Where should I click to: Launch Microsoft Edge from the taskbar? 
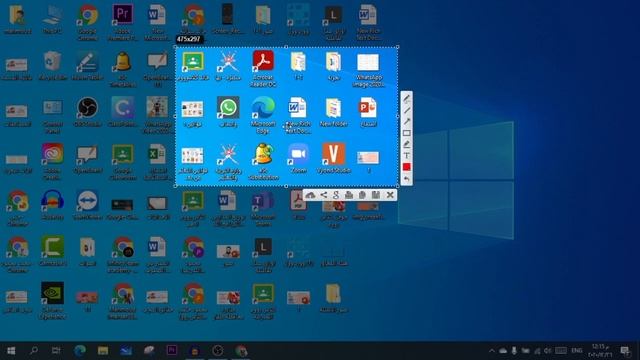pos(80,351)
